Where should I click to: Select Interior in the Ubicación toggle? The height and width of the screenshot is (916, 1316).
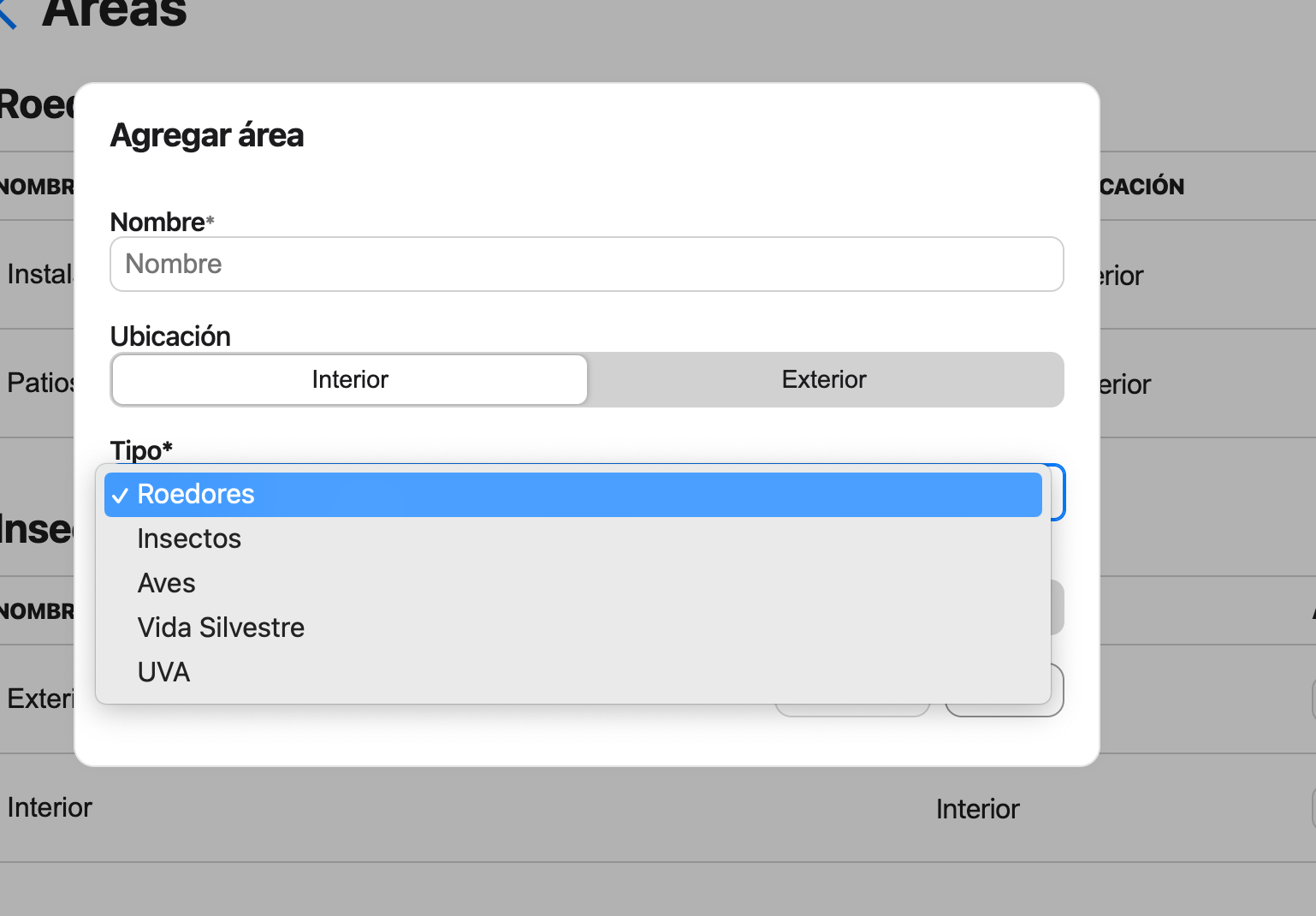[350, 379]
